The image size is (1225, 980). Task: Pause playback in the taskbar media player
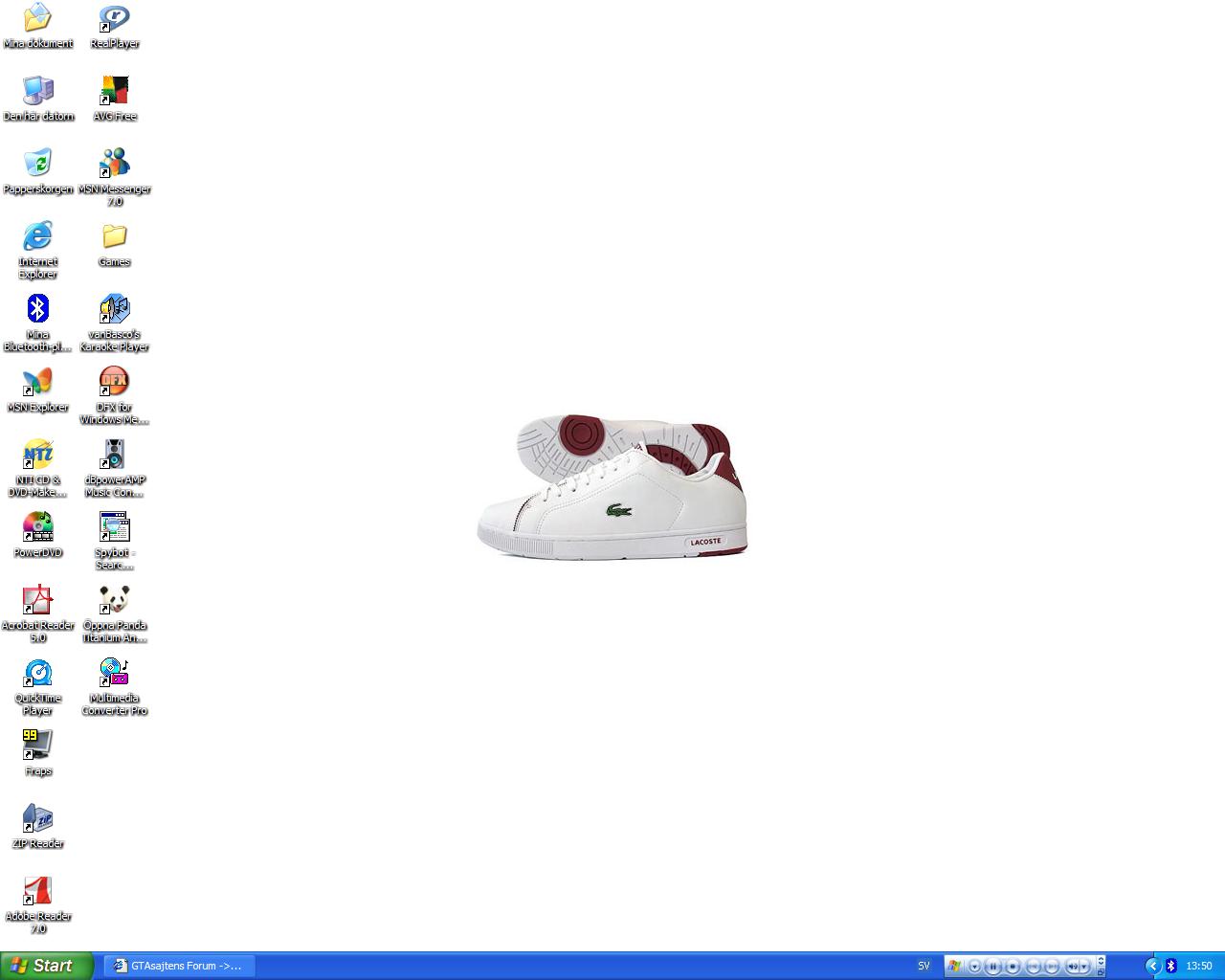993,966
